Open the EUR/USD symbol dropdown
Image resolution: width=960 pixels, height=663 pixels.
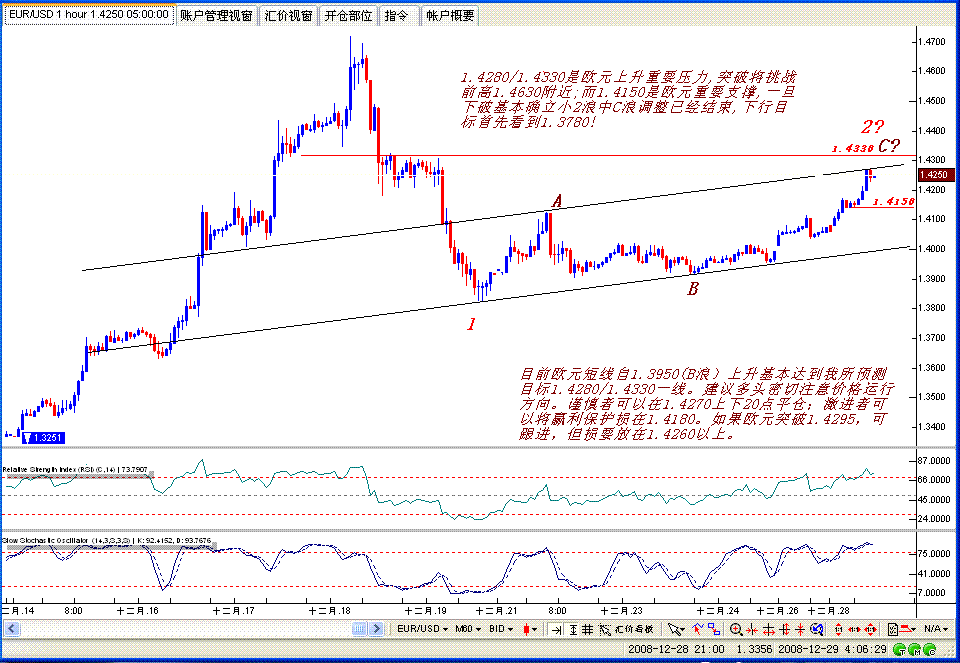pyautogui.click(x=422, y=629)
